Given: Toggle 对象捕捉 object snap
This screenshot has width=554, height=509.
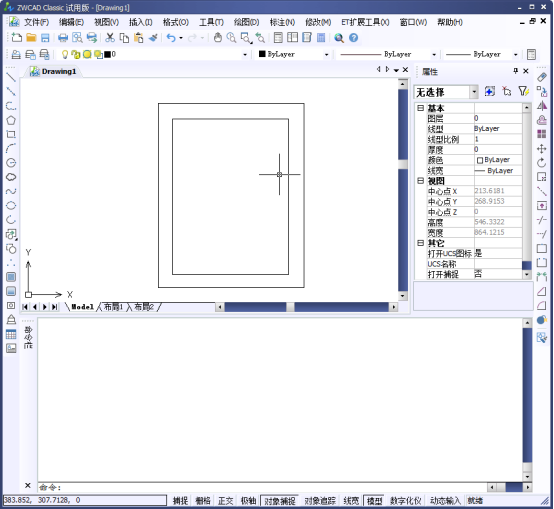Looking at the screenshot, I should 280,501.
